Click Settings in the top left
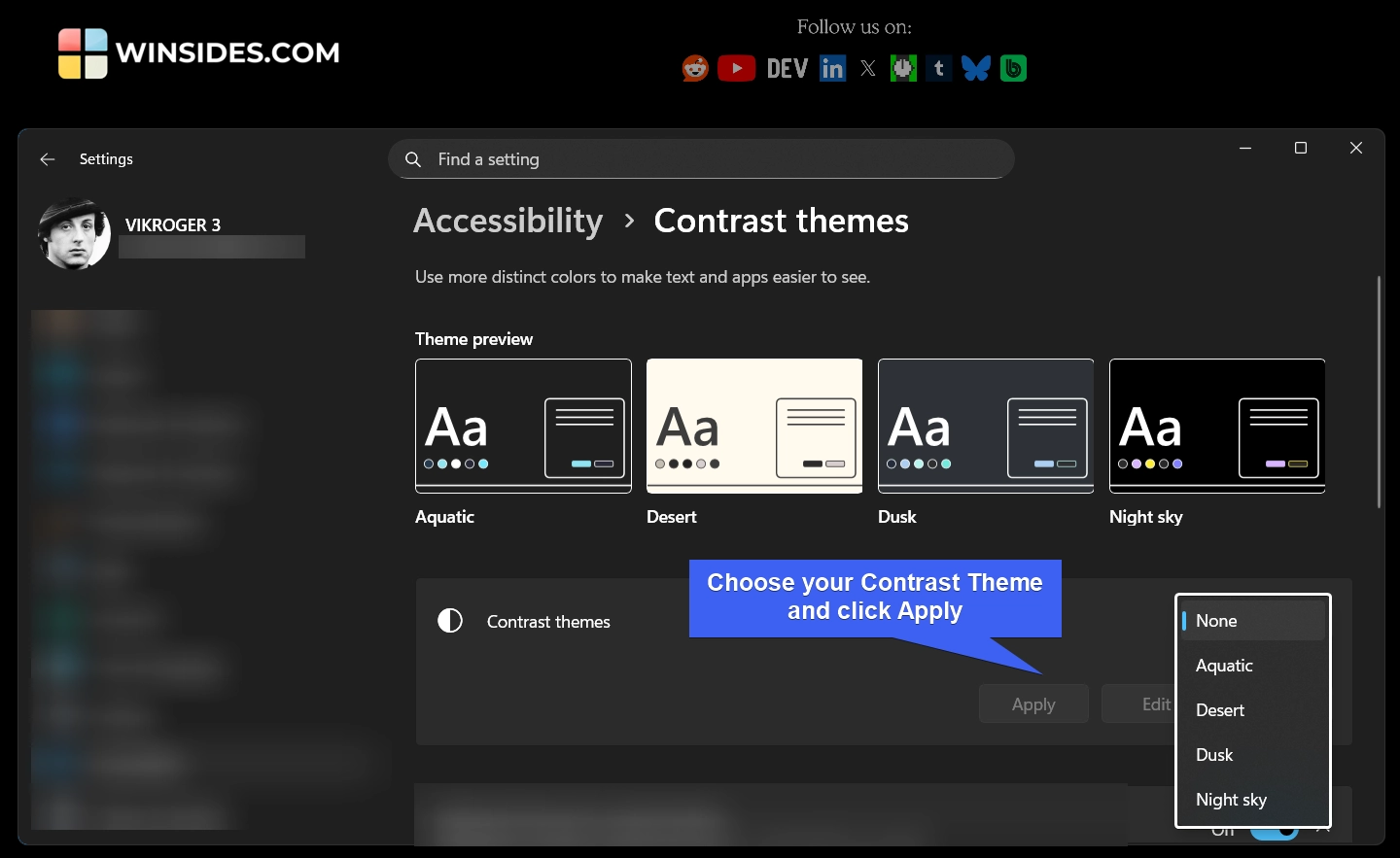The image size is (1400, 858). 106,158
